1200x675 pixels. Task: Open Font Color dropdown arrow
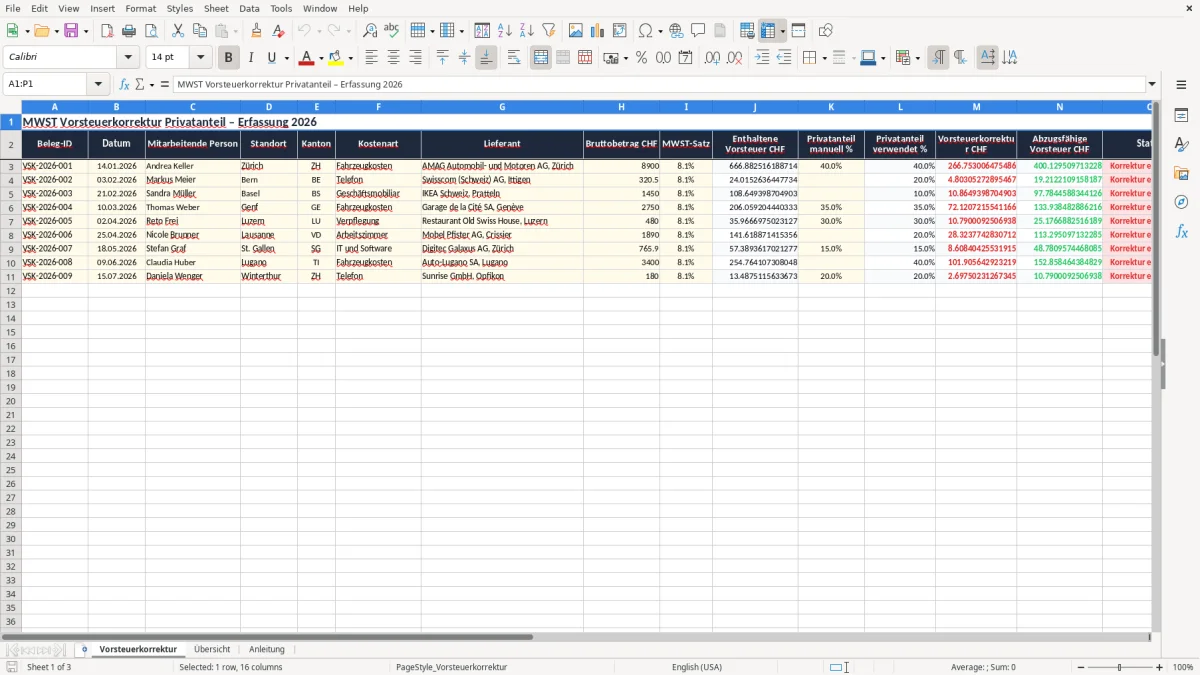point(321,58)
